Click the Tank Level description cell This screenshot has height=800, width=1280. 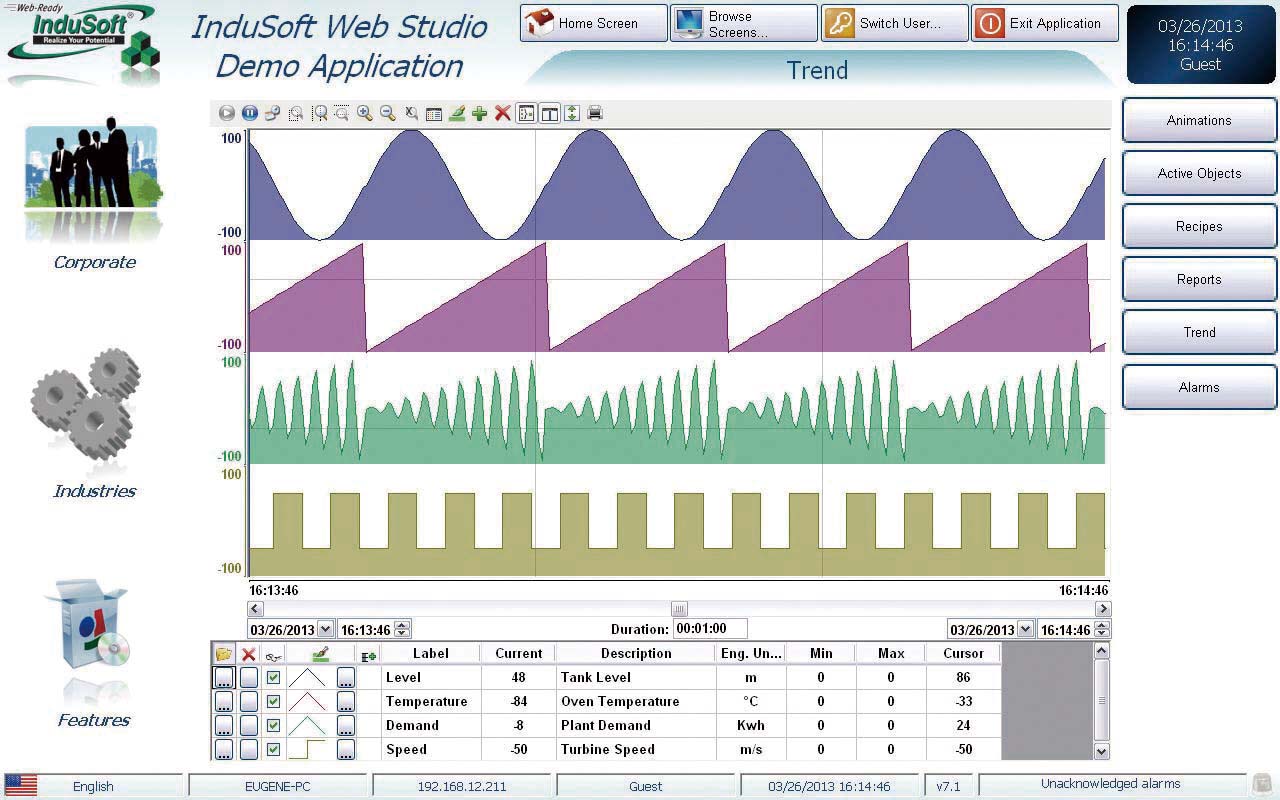[636, 678]
